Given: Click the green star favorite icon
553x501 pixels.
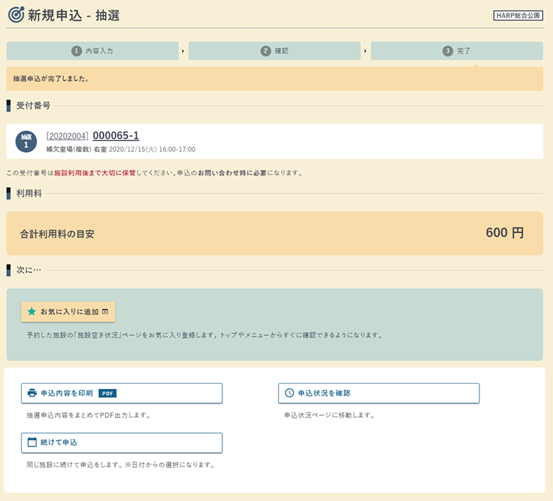Looking at the screenshot, I should point(32,311).
